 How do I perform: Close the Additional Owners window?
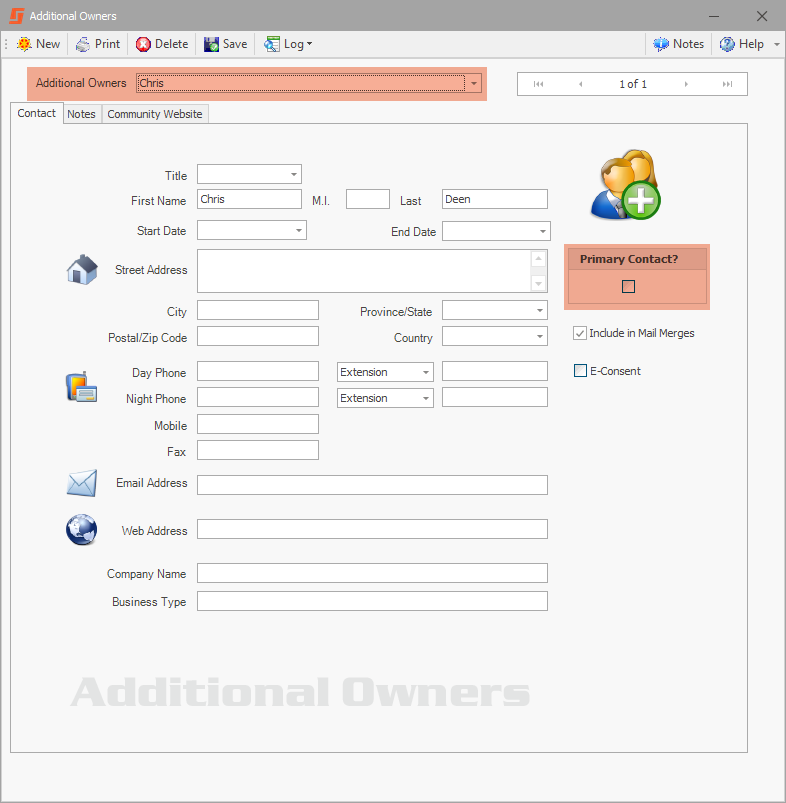(x=762, y=16)
